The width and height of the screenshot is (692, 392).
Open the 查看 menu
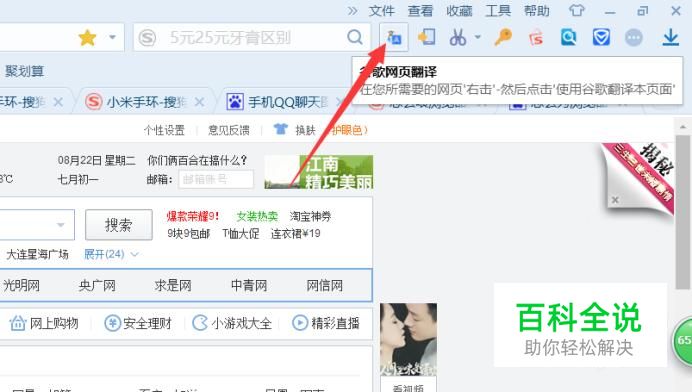pos(420,11)
